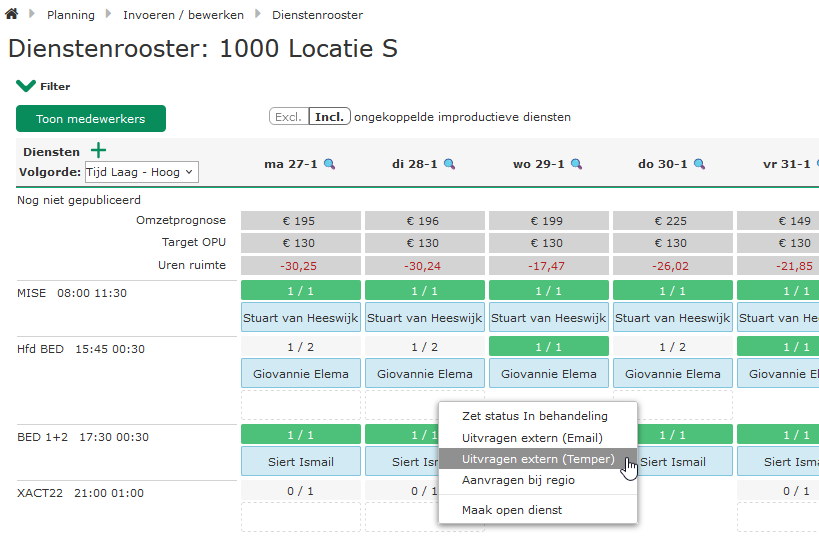Open magnifier for di 28-1
This screenshot has height=544, width=819.
pyautogui.click(x=450, y=164)
